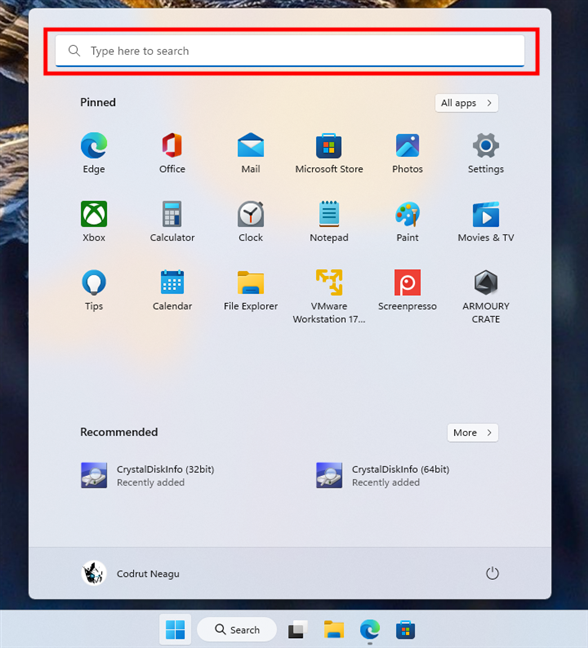The width and height of the screenshot is (588, 648).
Task: Open the Calculator app
Action: point(172,221)
